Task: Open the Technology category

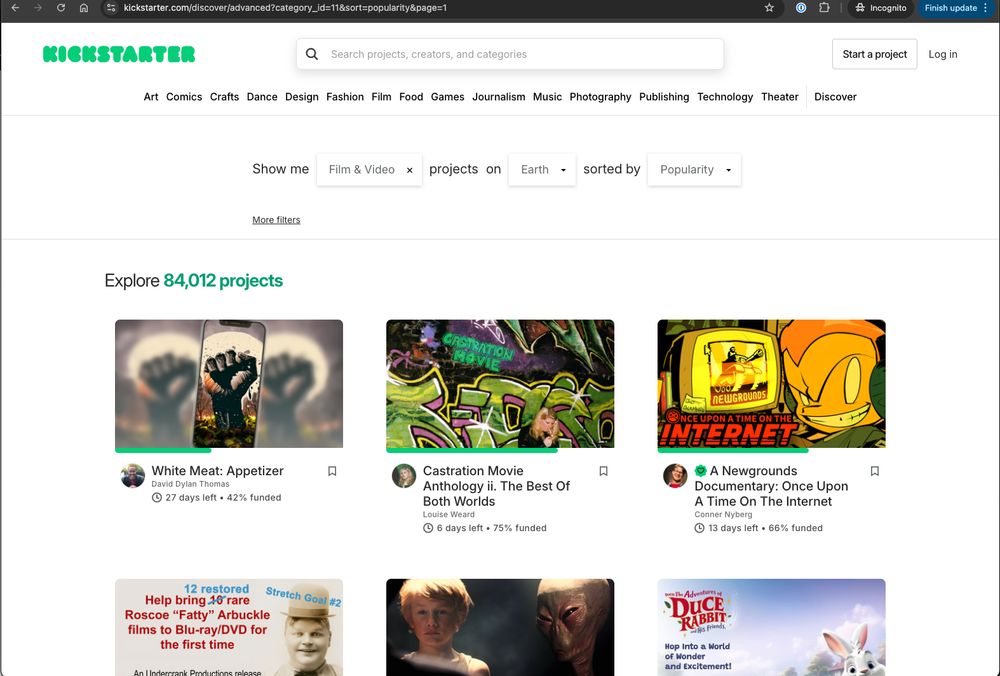Action: coord(725,97)
